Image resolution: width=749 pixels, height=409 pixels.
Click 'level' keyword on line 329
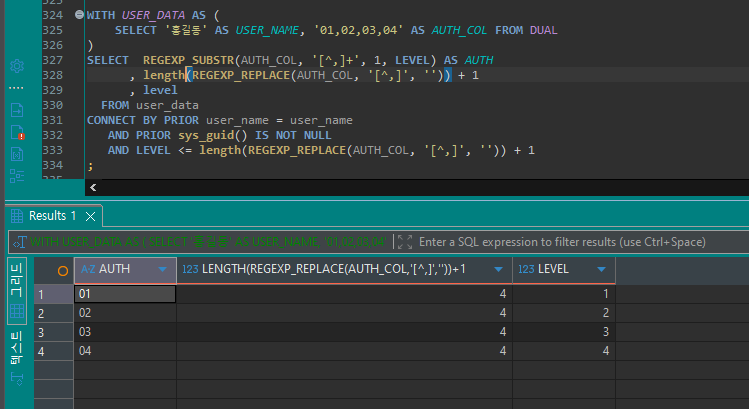(160, 90)
